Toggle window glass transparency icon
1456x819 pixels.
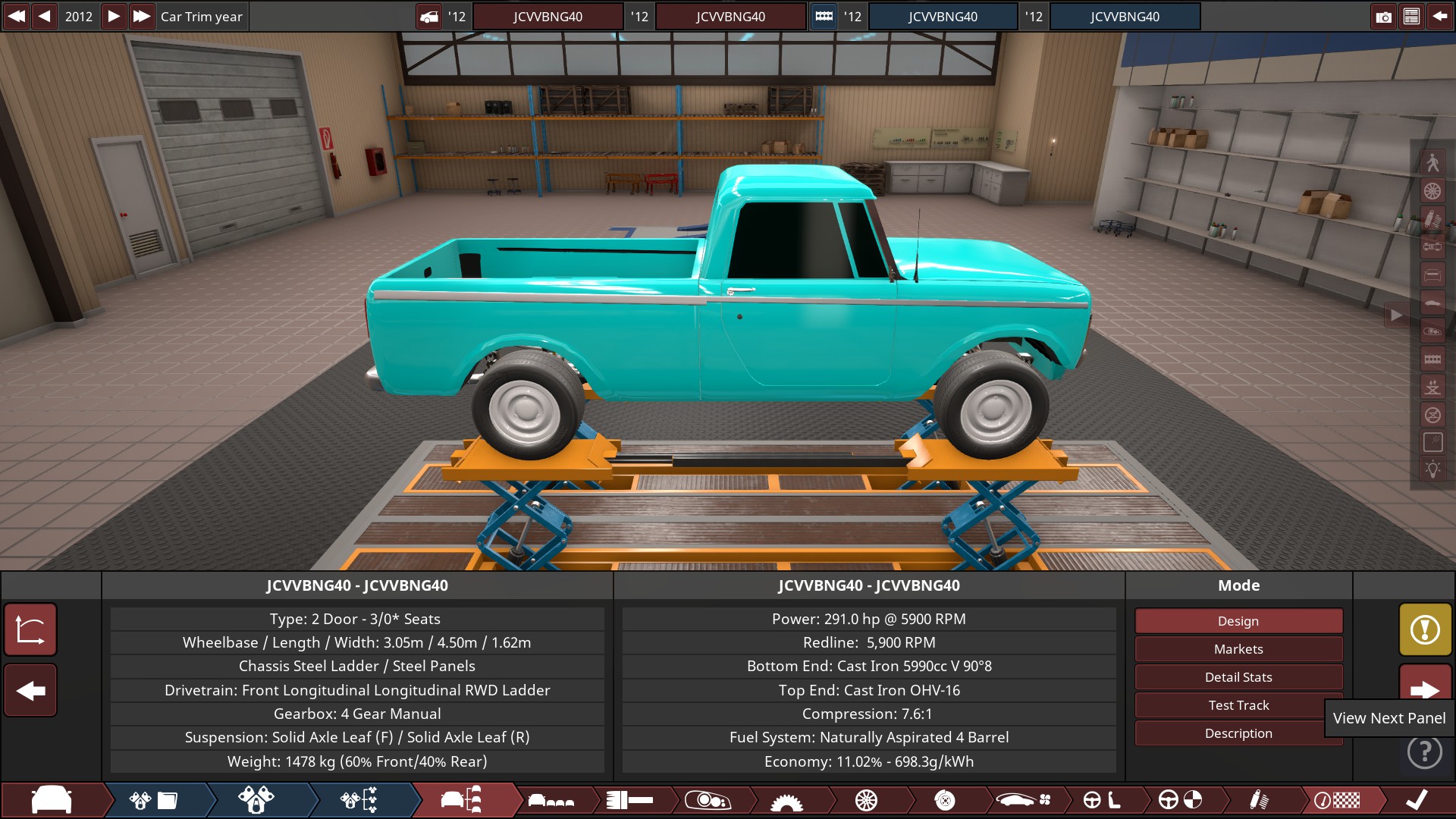coord(1432,443)
